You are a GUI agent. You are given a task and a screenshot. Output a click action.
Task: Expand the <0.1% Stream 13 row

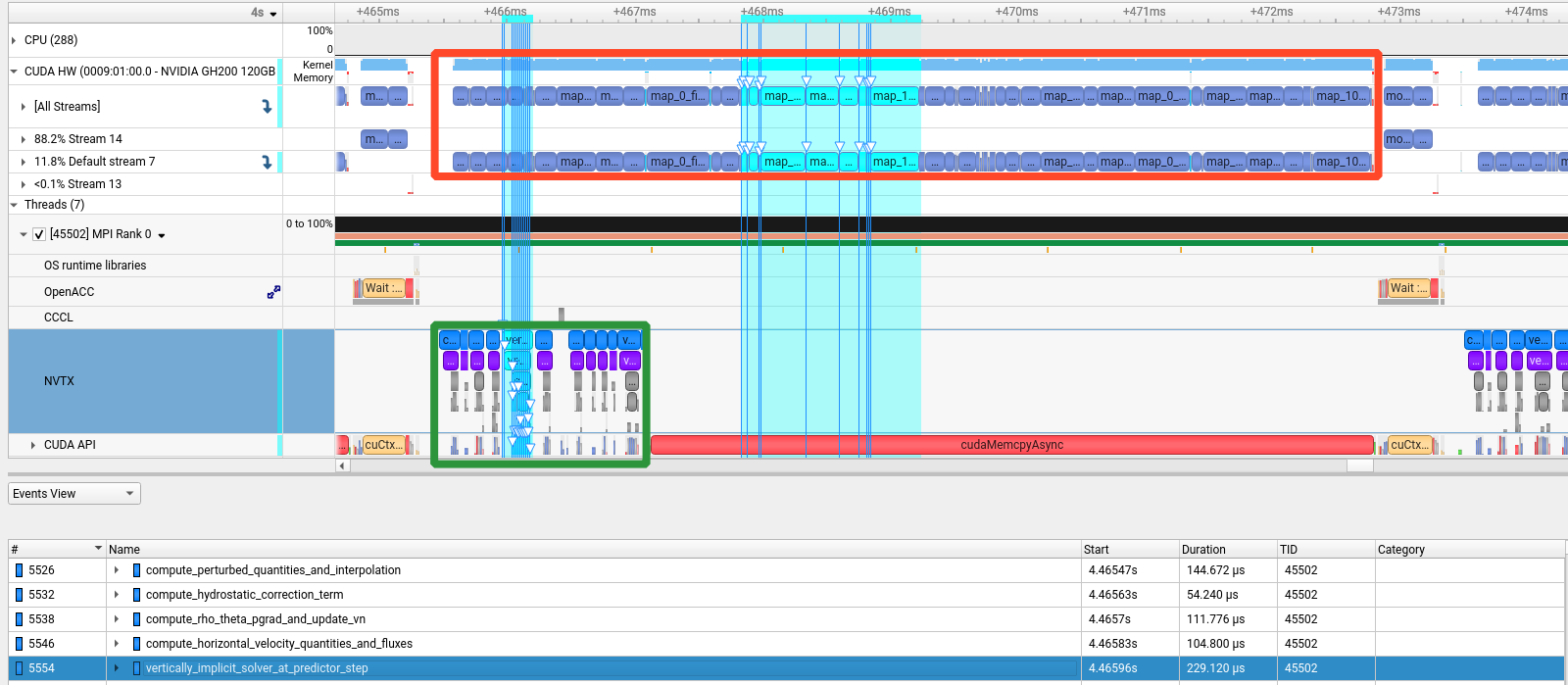(24, 184)
